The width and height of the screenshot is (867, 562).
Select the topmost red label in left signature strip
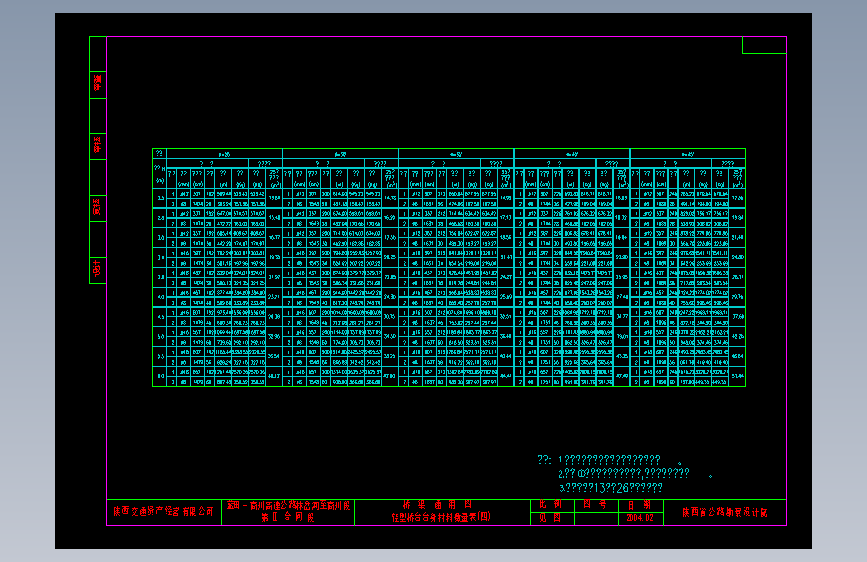97,83
